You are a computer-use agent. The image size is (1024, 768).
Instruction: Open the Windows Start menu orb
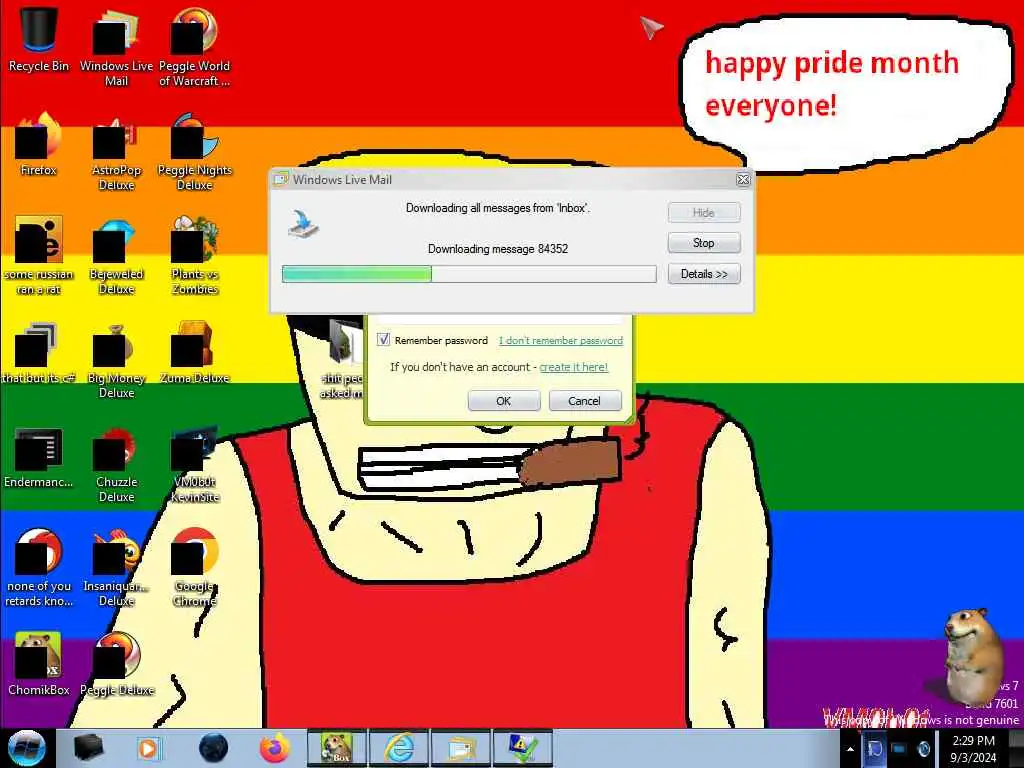pos(26,748)
